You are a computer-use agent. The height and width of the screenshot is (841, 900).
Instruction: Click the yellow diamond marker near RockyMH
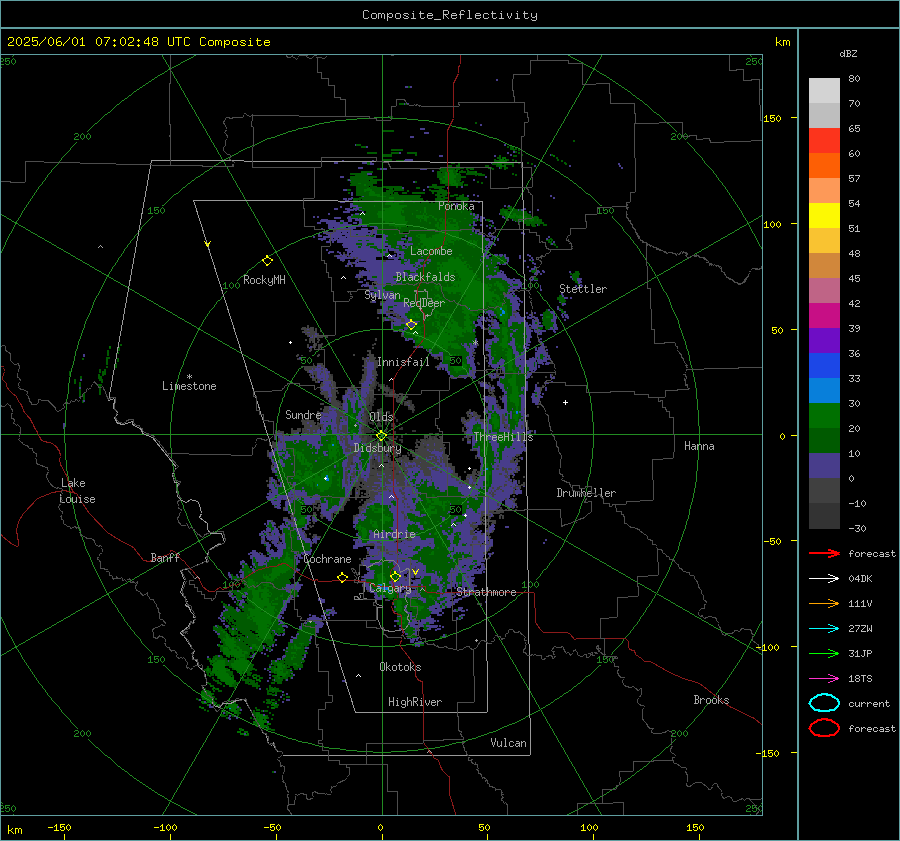coord(267,261)
